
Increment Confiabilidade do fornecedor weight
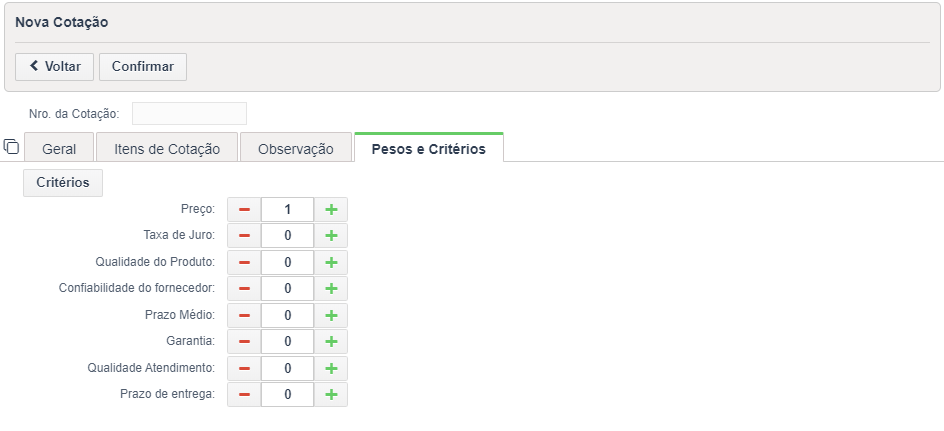point(331,289)
